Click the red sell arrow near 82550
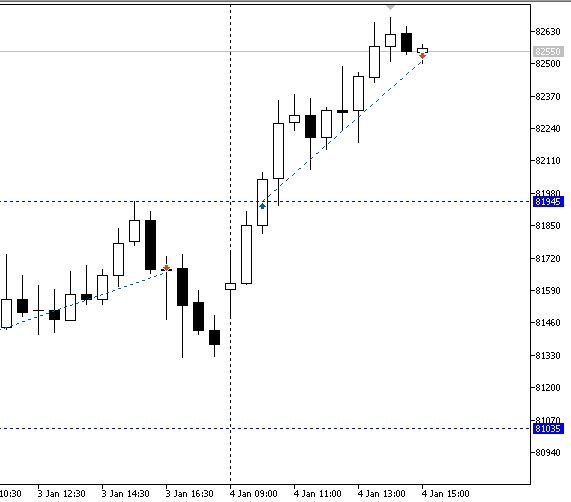Viewport: 571px width, 502px height. [422, 56]
